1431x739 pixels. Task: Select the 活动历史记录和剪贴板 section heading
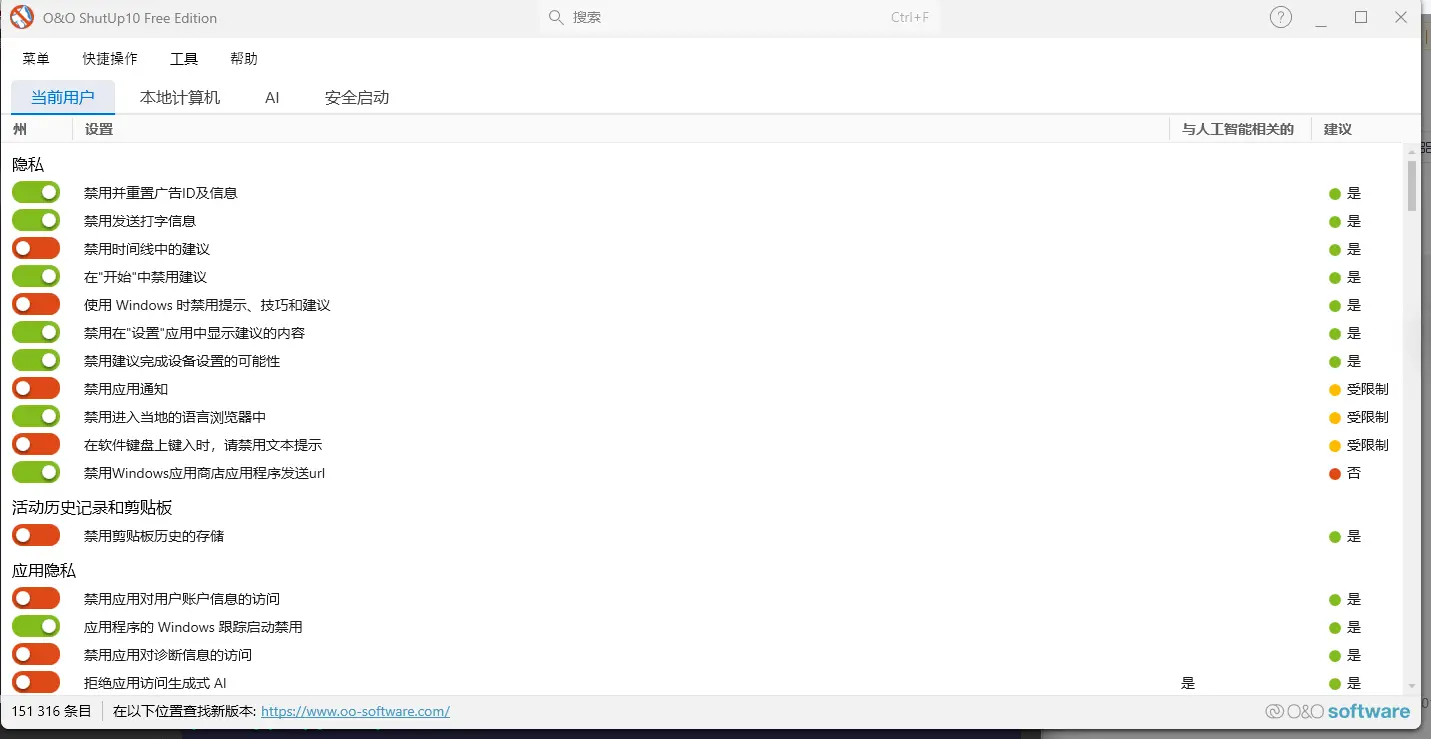pyautogui.click(x=92, y=508)
